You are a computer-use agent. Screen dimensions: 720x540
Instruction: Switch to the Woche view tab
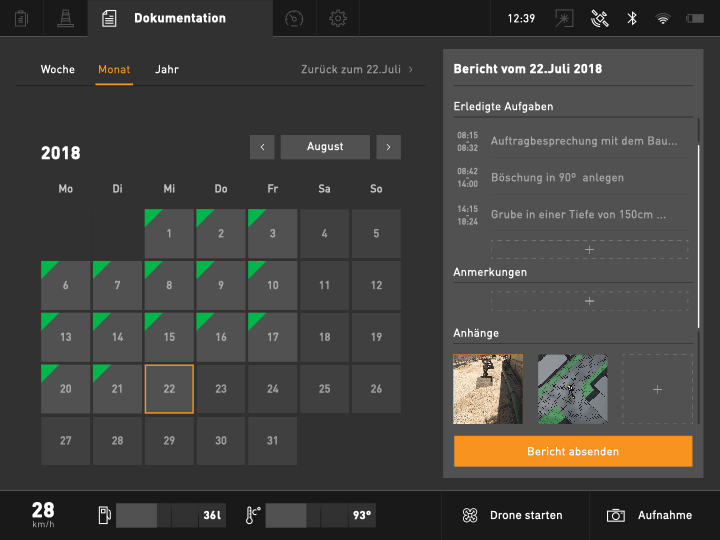pyautogui.click(x=57, y=70)
